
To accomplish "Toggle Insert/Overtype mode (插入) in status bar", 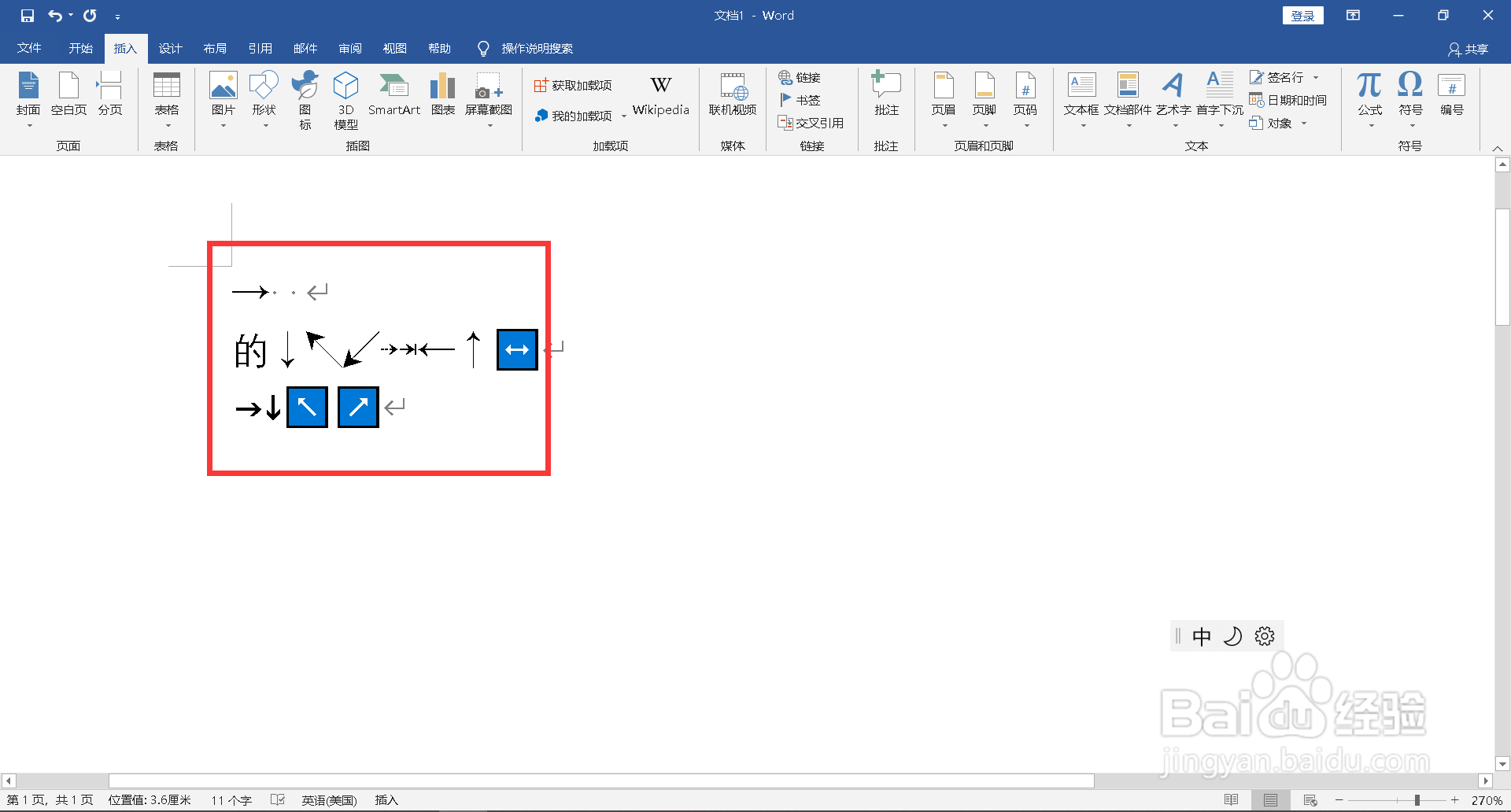I will (386, 800).
